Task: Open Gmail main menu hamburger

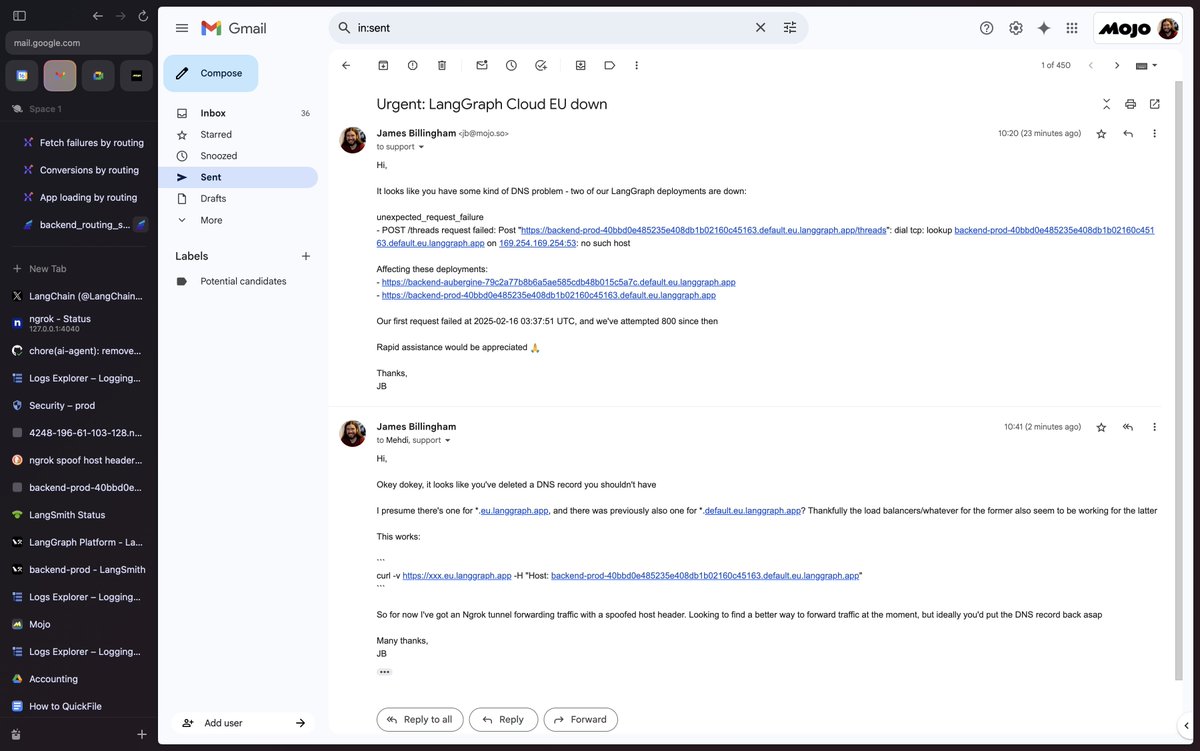Action: click(x=181, y=28)
